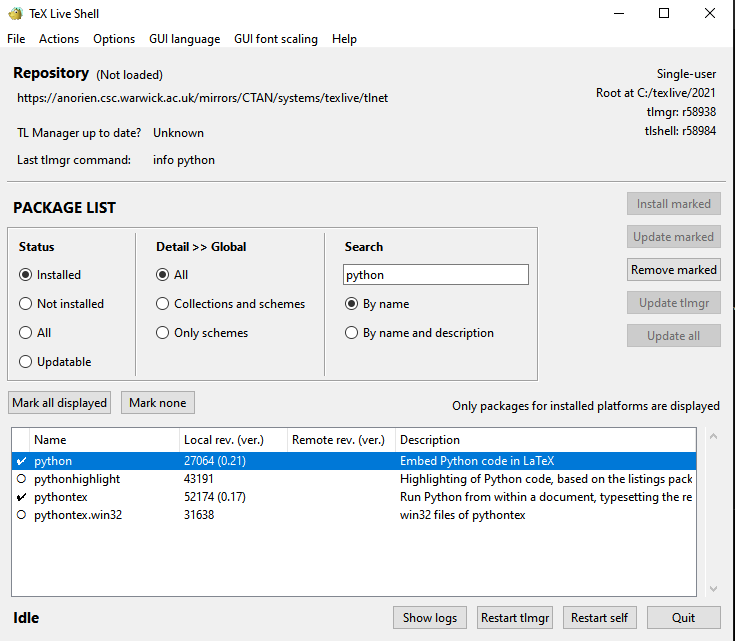Click package list scrollbar up arrow
Viewport: 735px width, 641px height.
pos(713,436)
